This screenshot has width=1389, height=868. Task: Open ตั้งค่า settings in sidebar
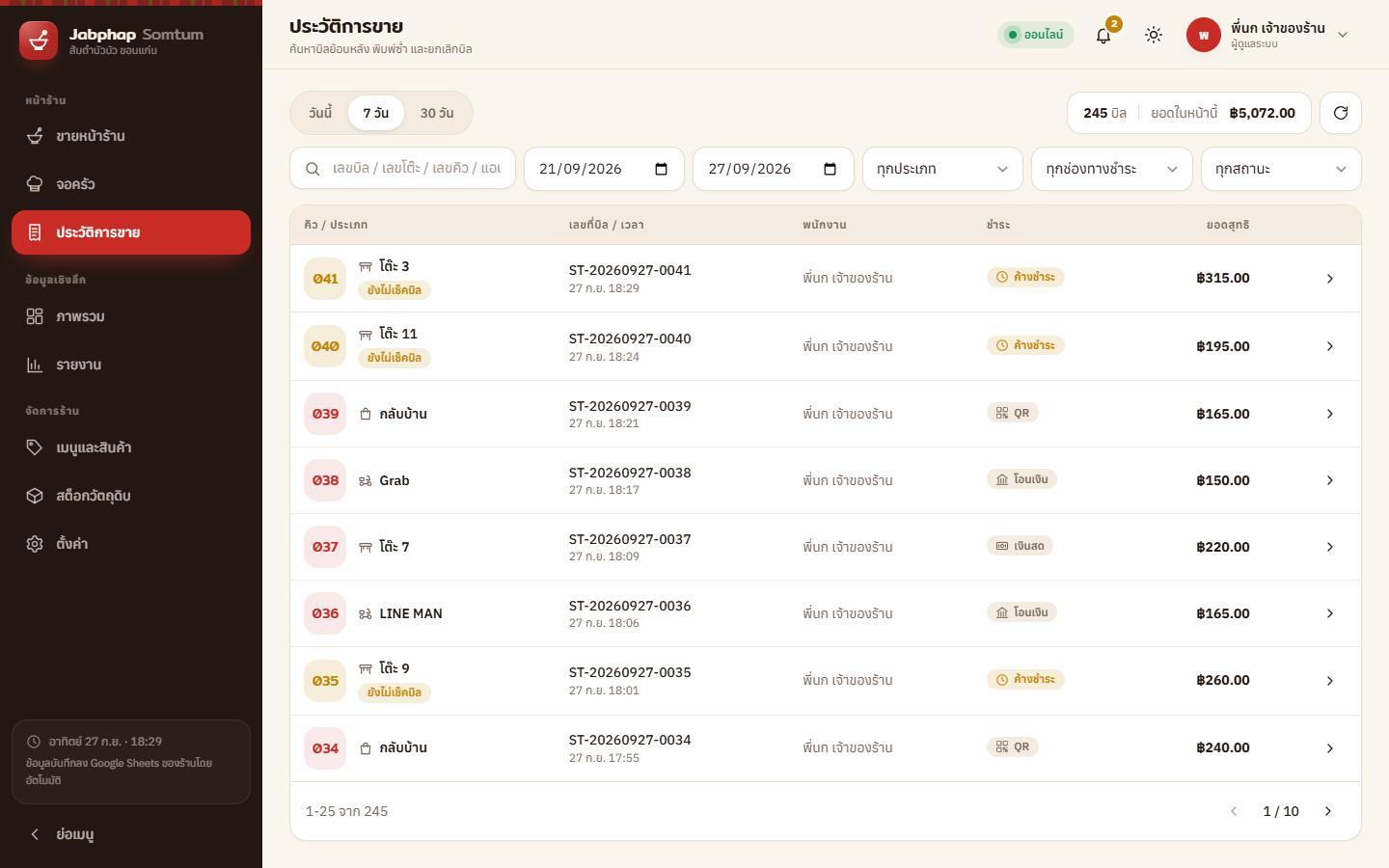[131, 544]
